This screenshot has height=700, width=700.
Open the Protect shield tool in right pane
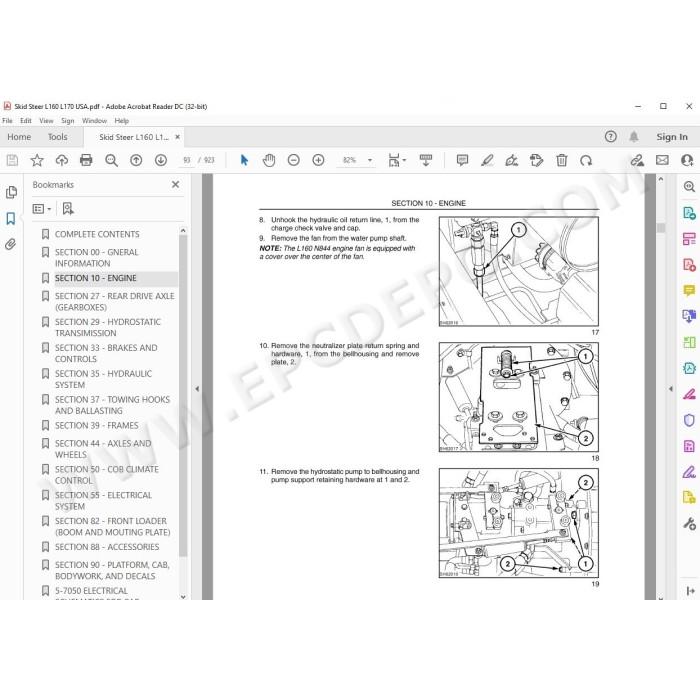(x=689, y=420)
